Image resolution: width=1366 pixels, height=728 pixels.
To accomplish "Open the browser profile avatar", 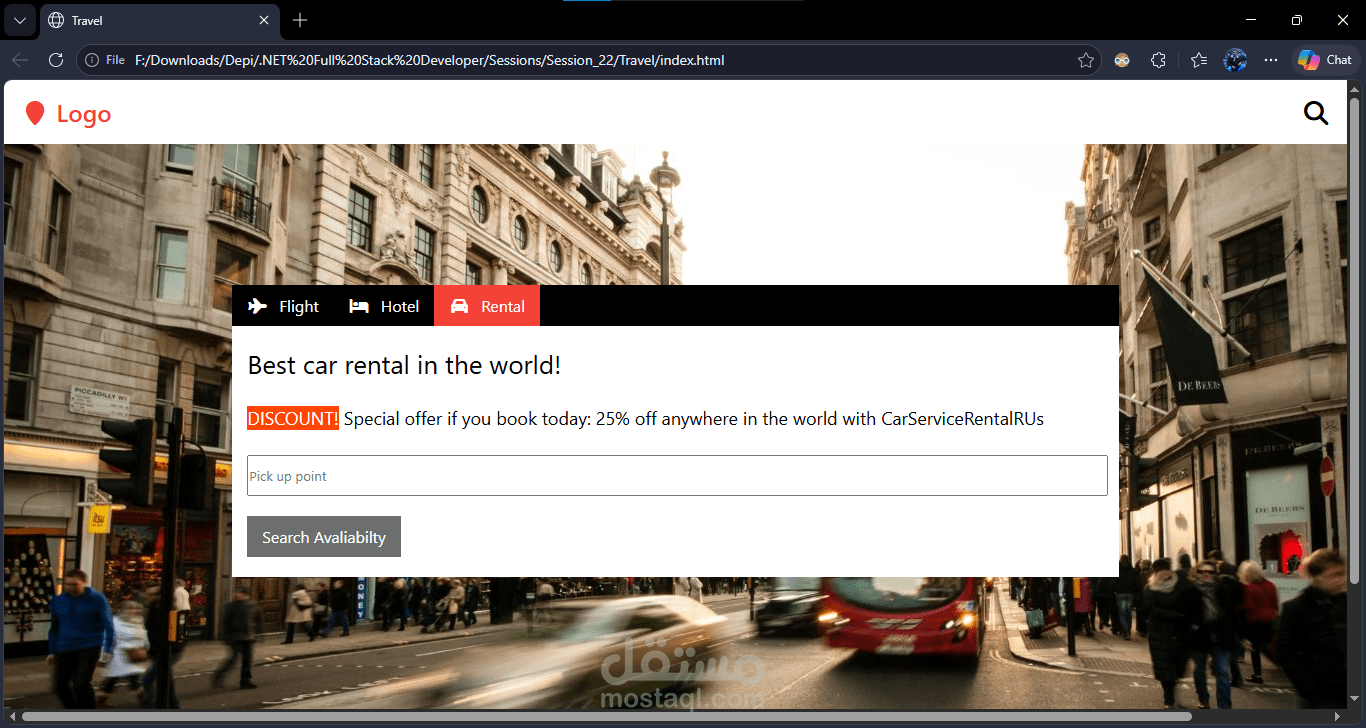I will [x=1235, y=60].
